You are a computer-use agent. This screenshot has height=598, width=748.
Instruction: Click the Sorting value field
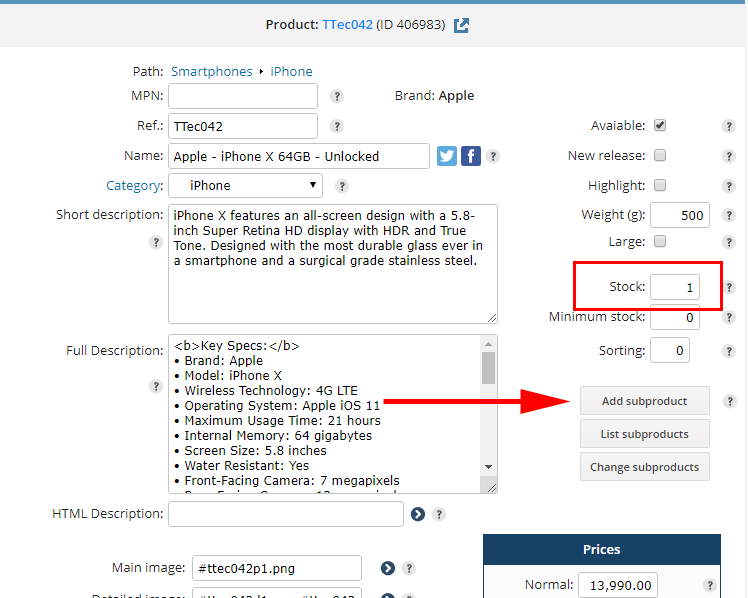tap(670, 351)
